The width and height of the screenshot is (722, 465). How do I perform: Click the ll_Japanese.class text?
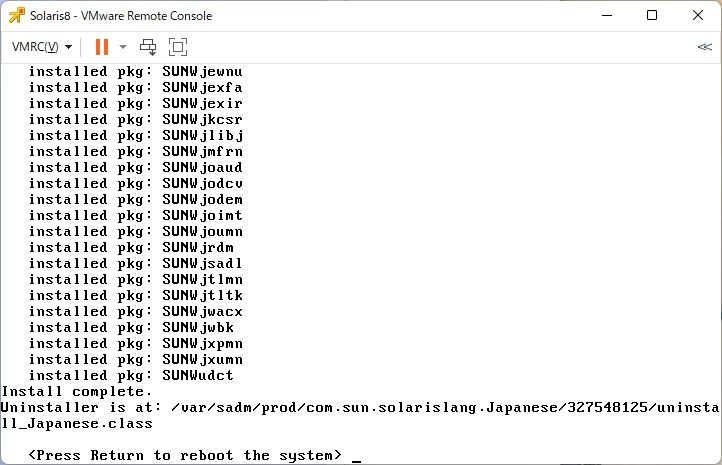pos(76,424)
